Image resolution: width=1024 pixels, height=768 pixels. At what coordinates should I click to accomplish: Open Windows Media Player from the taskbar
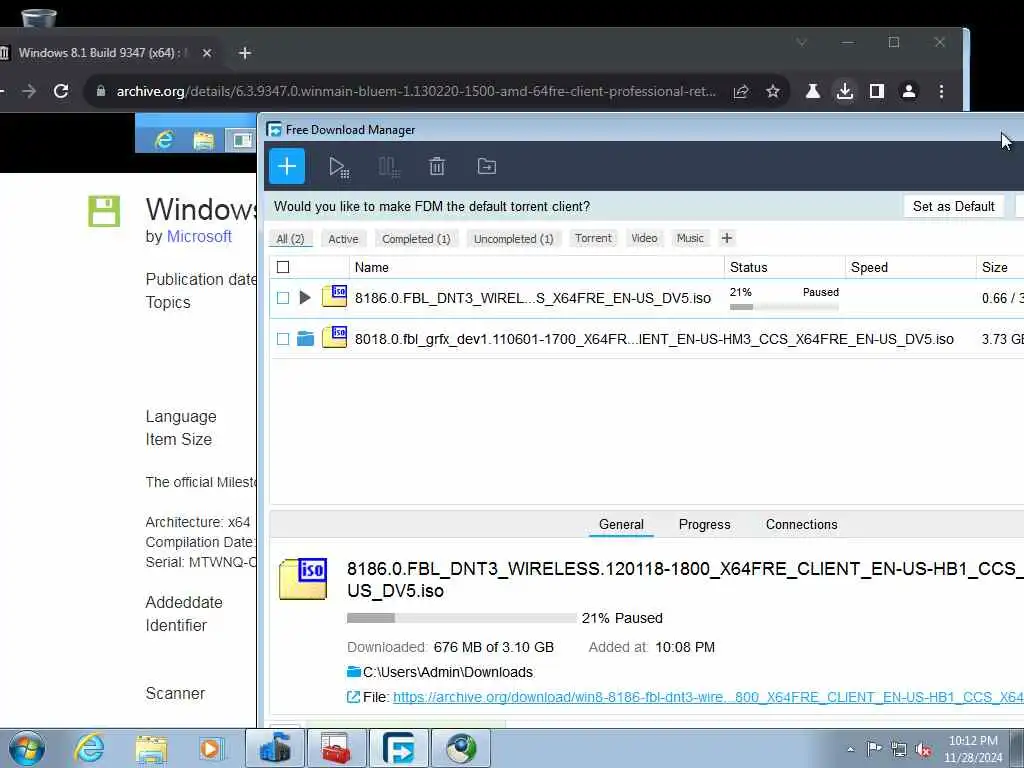coord(212,749)
